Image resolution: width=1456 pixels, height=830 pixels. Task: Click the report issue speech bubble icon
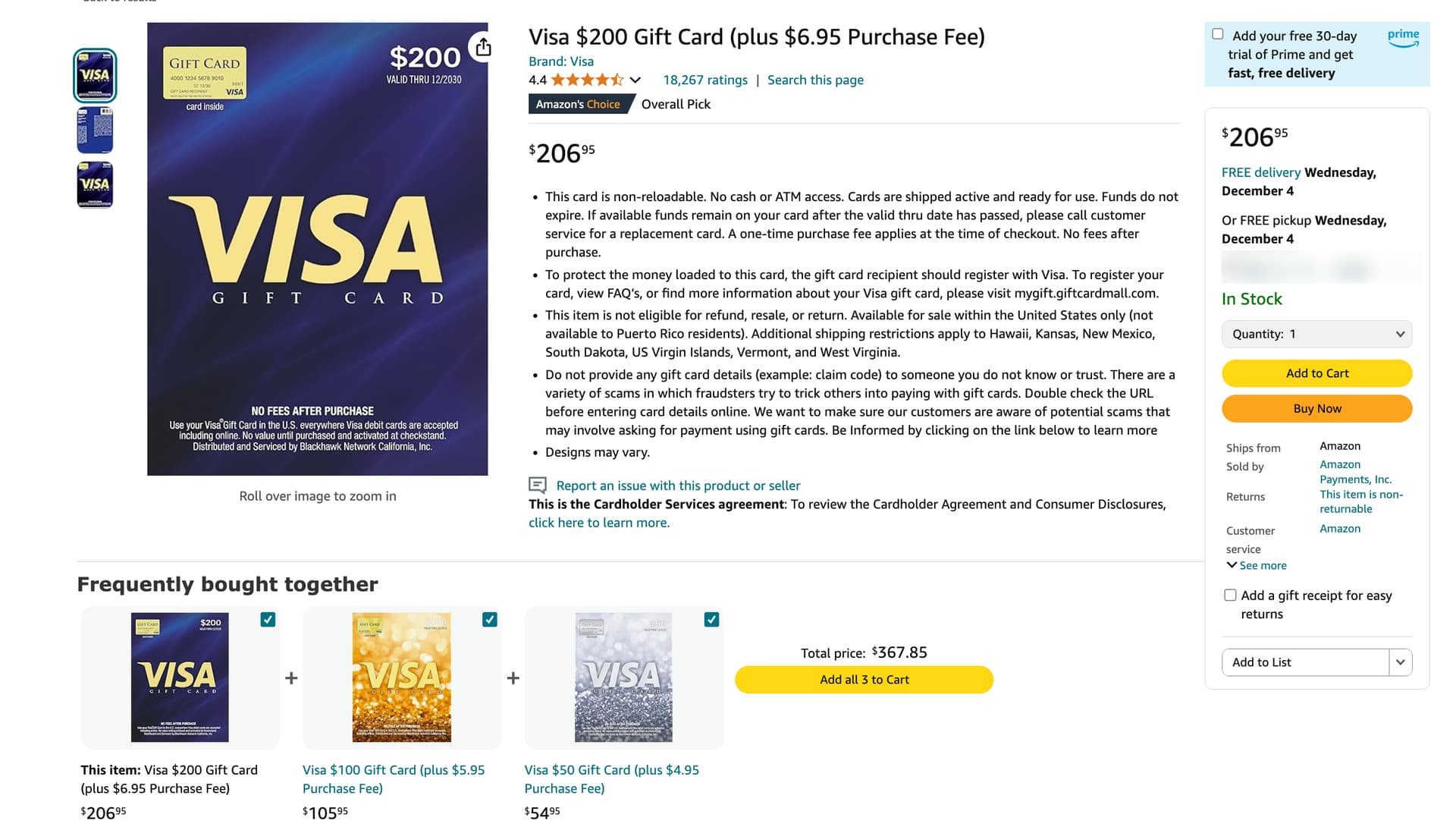(x=538, y=486)
